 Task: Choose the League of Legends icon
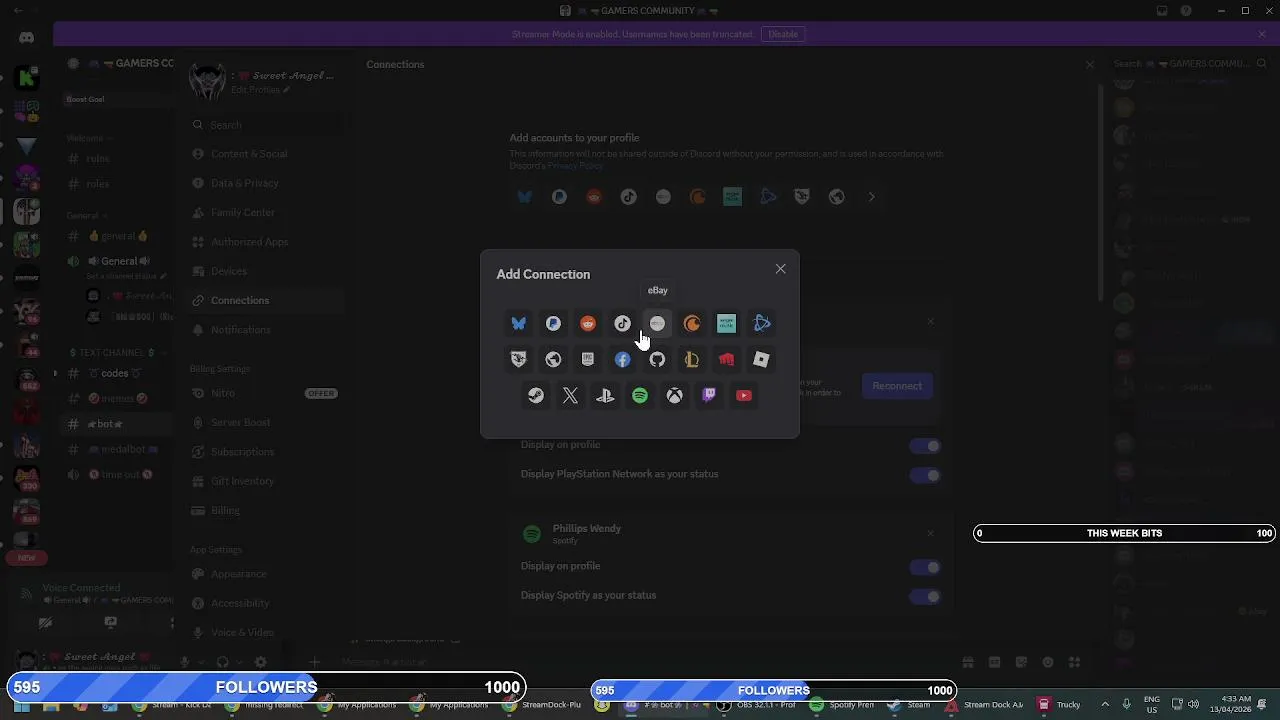click(x=692, y=359)
